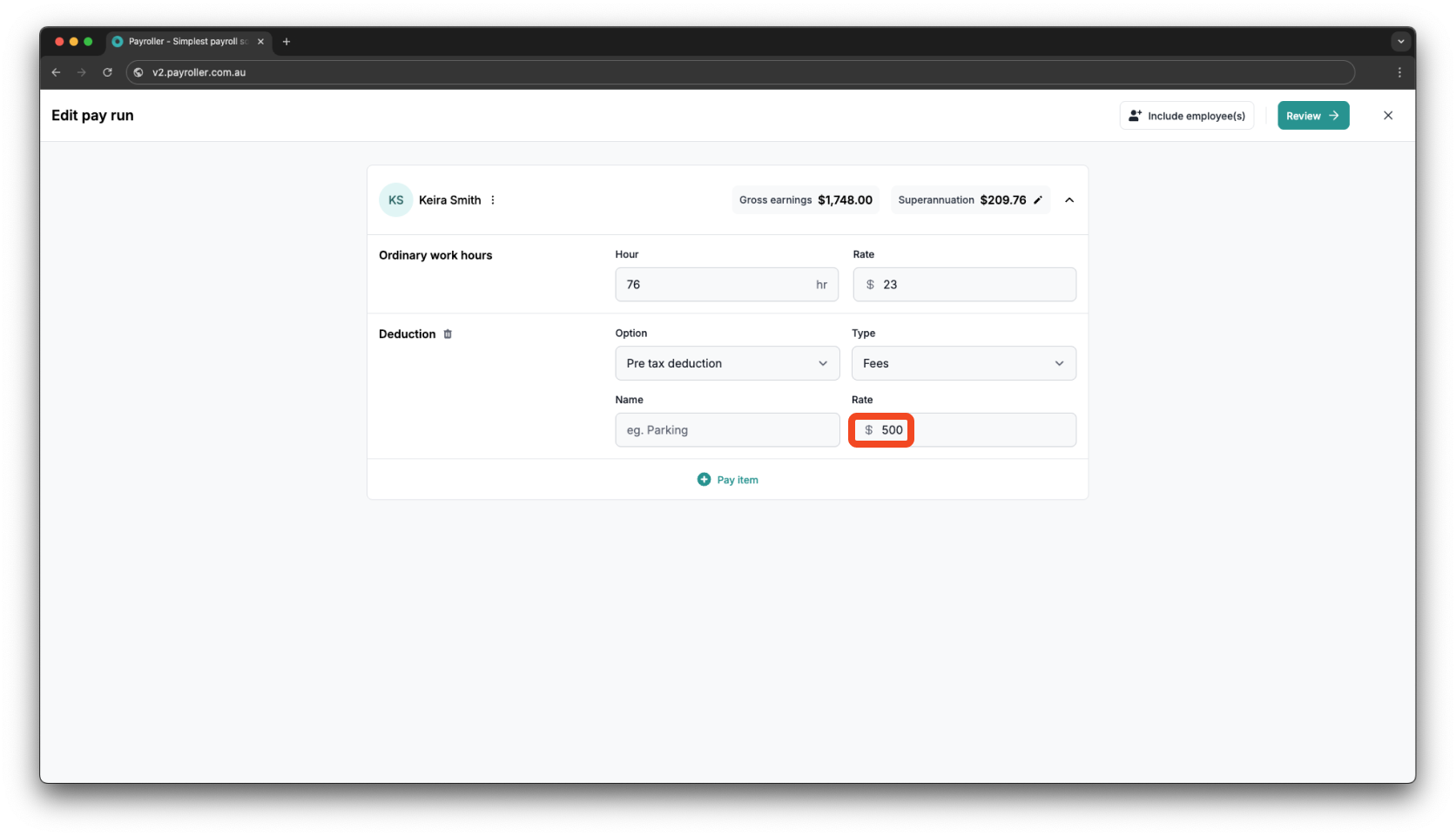1456x836 pixels.
Task: Open the browser options menu
Action: click(1400, 72)
